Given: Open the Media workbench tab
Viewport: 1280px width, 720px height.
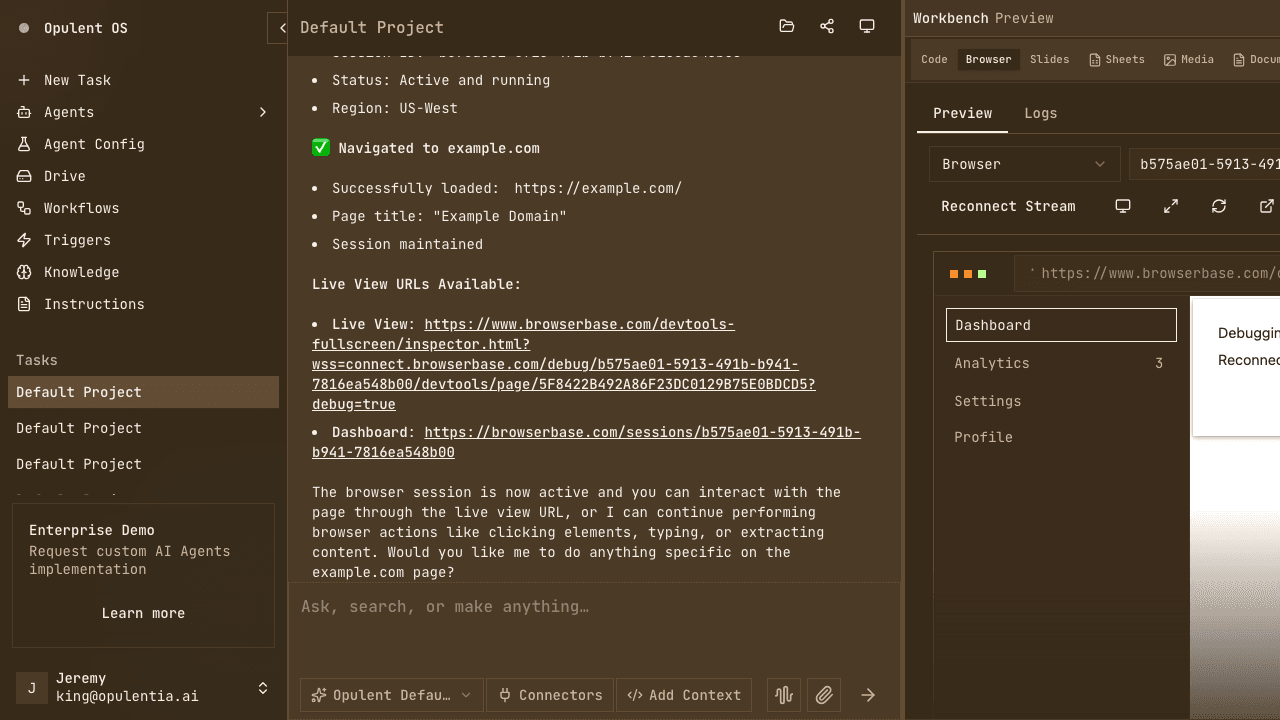Looking at the screenshot, I should 1188,59.
